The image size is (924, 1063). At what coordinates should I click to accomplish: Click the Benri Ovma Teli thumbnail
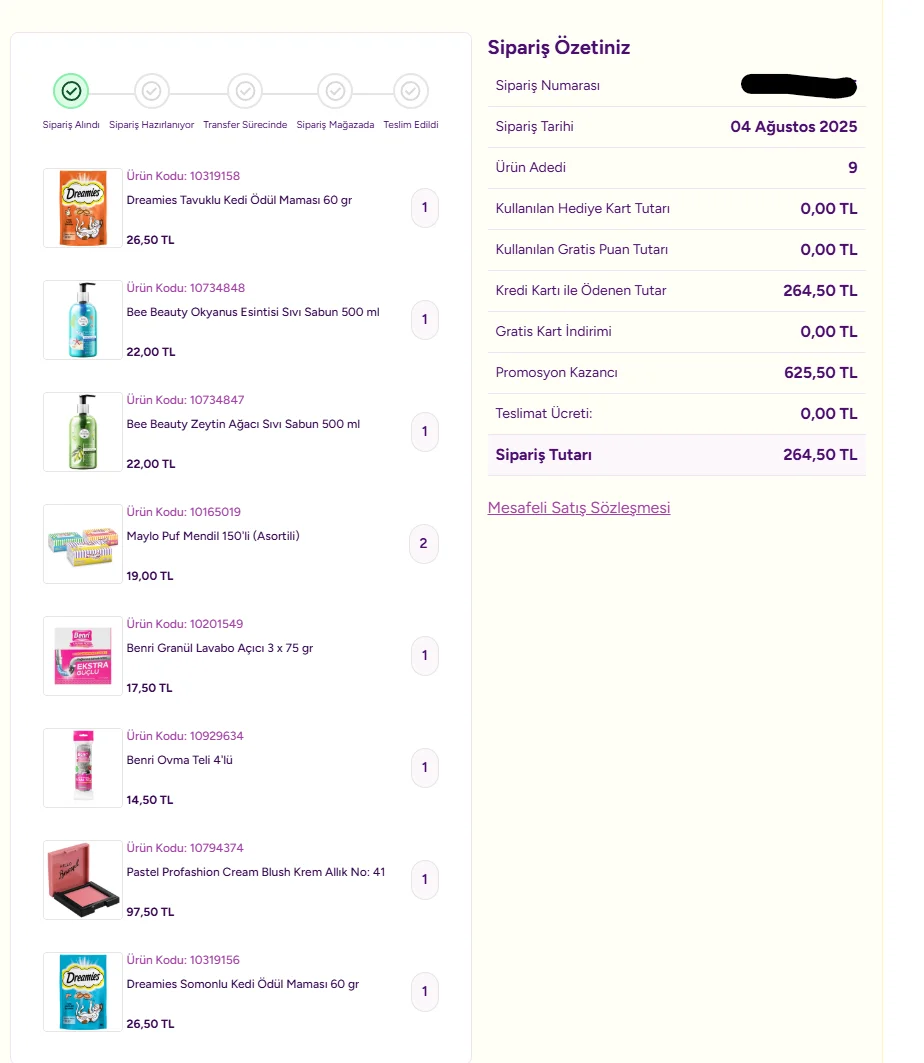(83, 768)
